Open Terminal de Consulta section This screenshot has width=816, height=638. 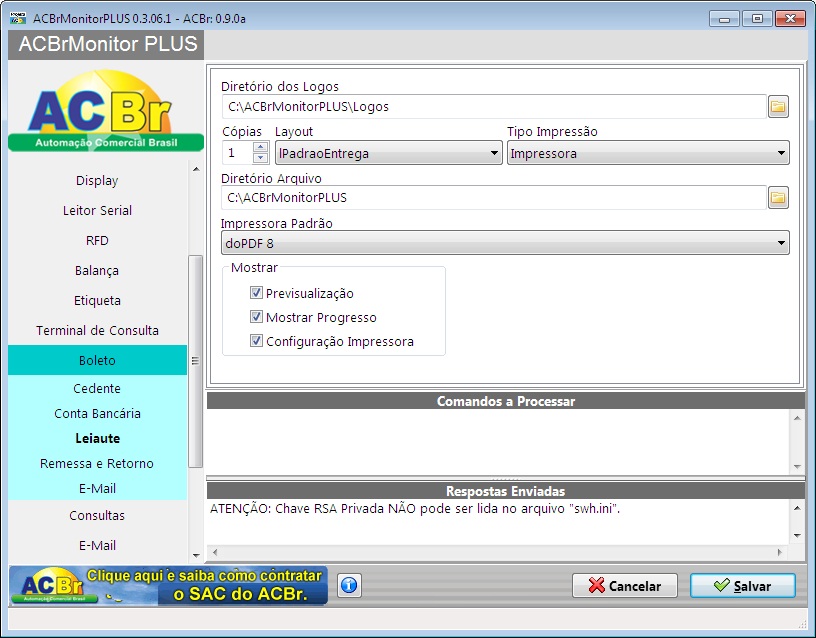(97, 330)
